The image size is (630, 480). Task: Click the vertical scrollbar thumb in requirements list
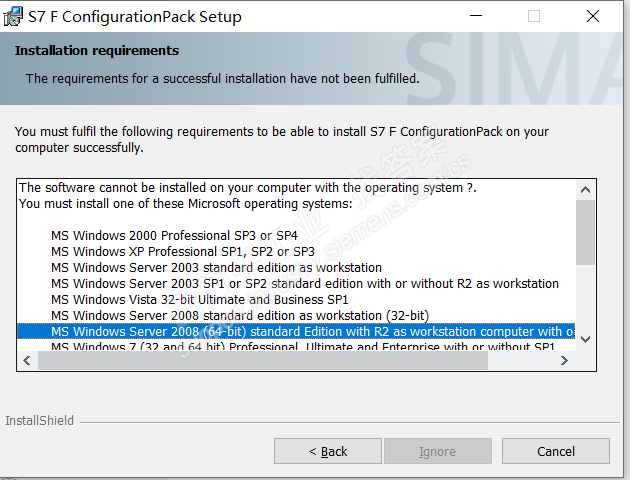(x=585, y=228)
